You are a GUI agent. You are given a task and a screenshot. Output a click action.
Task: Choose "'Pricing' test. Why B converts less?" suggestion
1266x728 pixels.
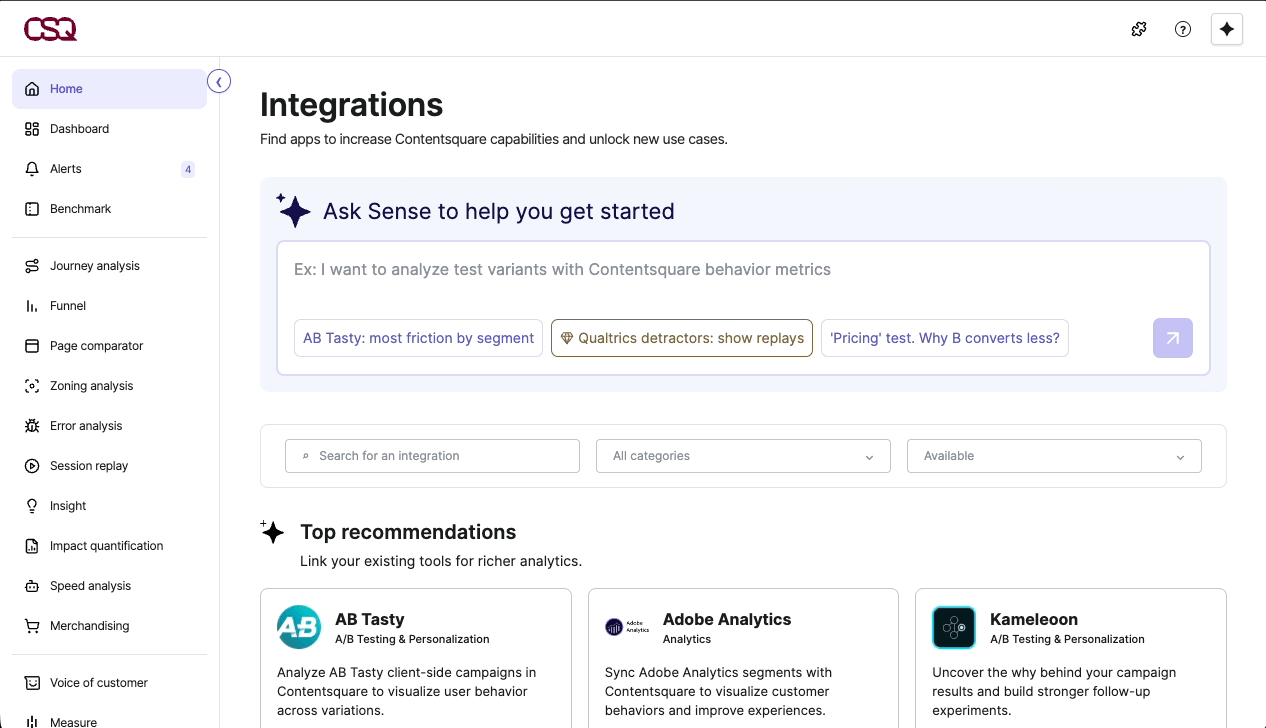[945, 338]
